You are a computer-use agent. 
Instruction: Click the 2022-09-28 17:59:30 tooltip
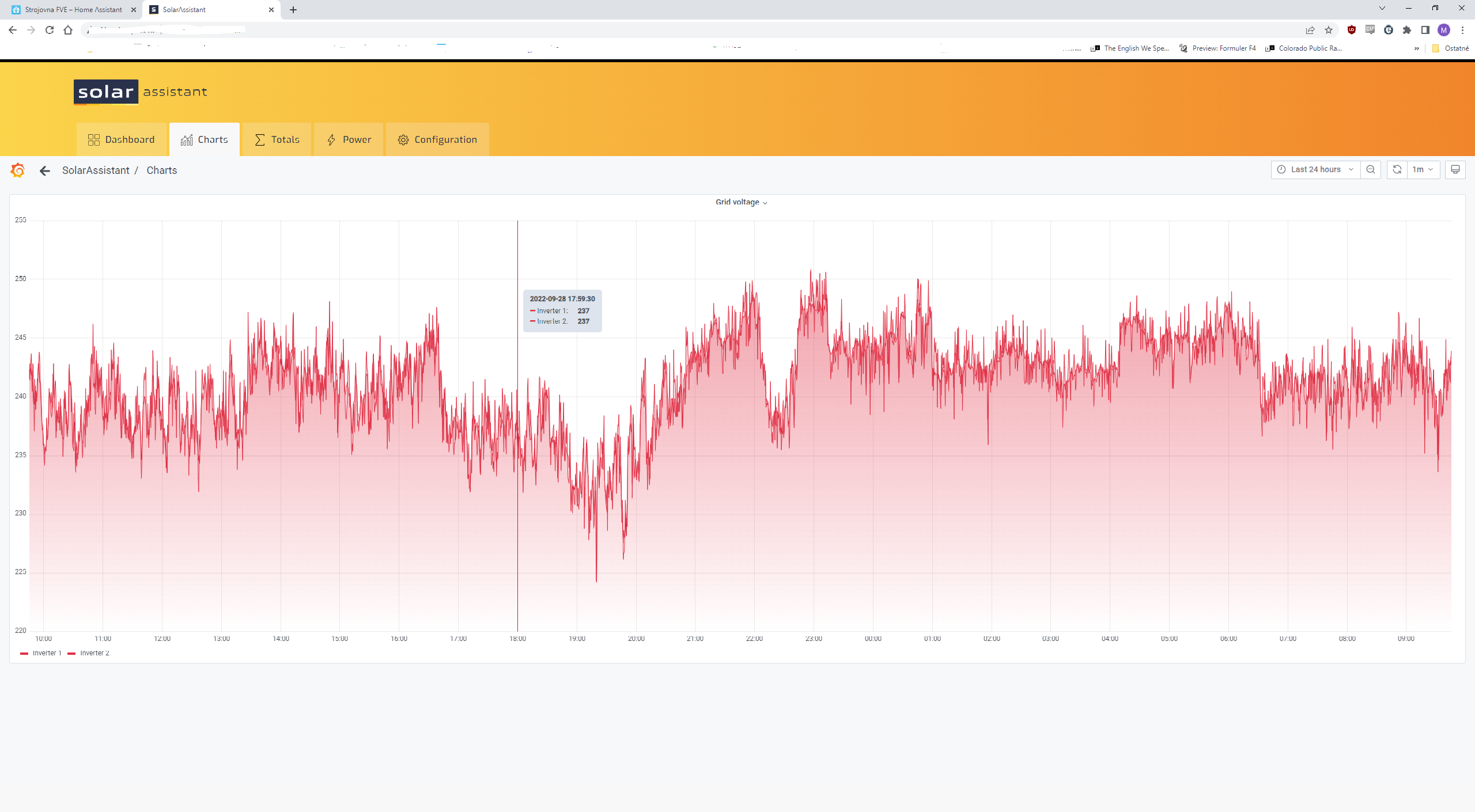click(562, 310)
